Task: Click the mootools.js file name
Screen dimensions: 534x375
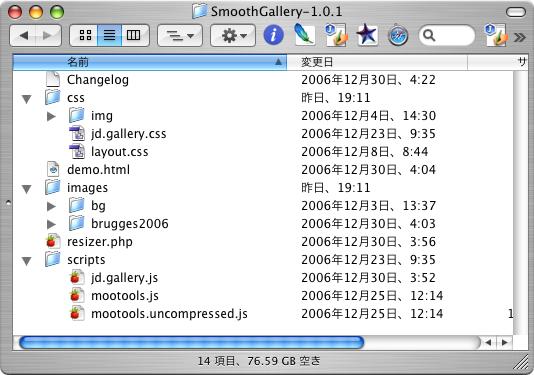Action: click(x=125, y=296)
